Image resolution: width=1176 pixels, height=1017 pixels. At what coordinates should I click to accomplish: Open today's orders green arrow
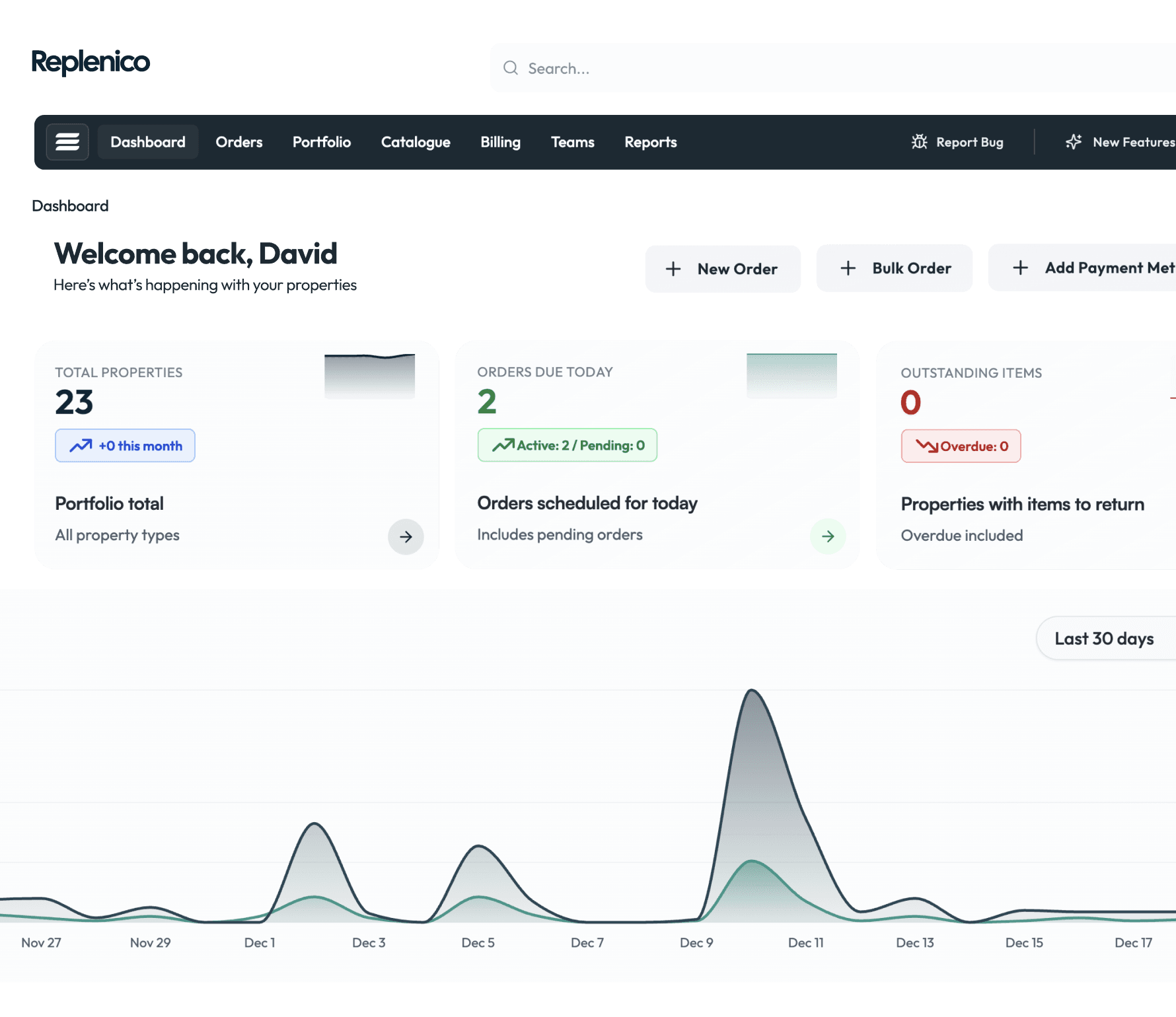click(828, 536)
